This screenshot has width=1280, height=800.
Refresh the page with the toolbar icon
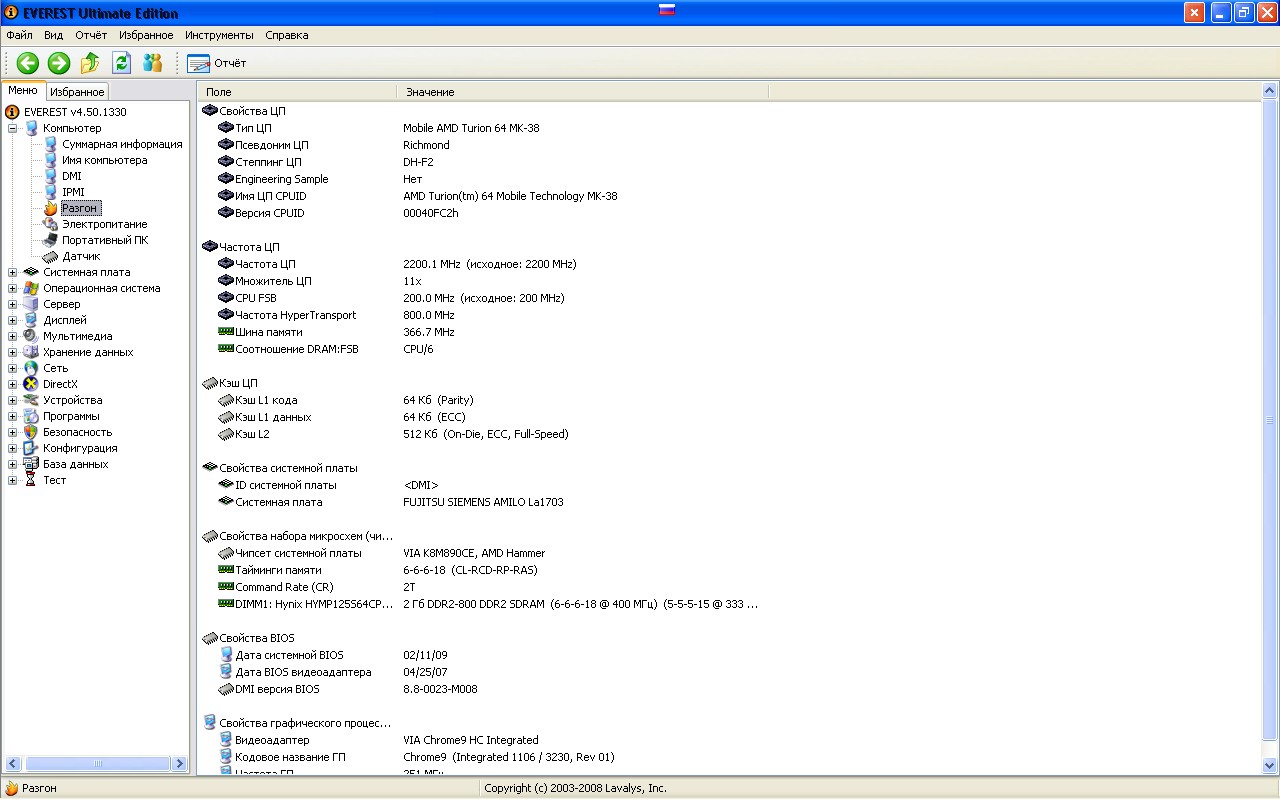(x=121, y=63)
